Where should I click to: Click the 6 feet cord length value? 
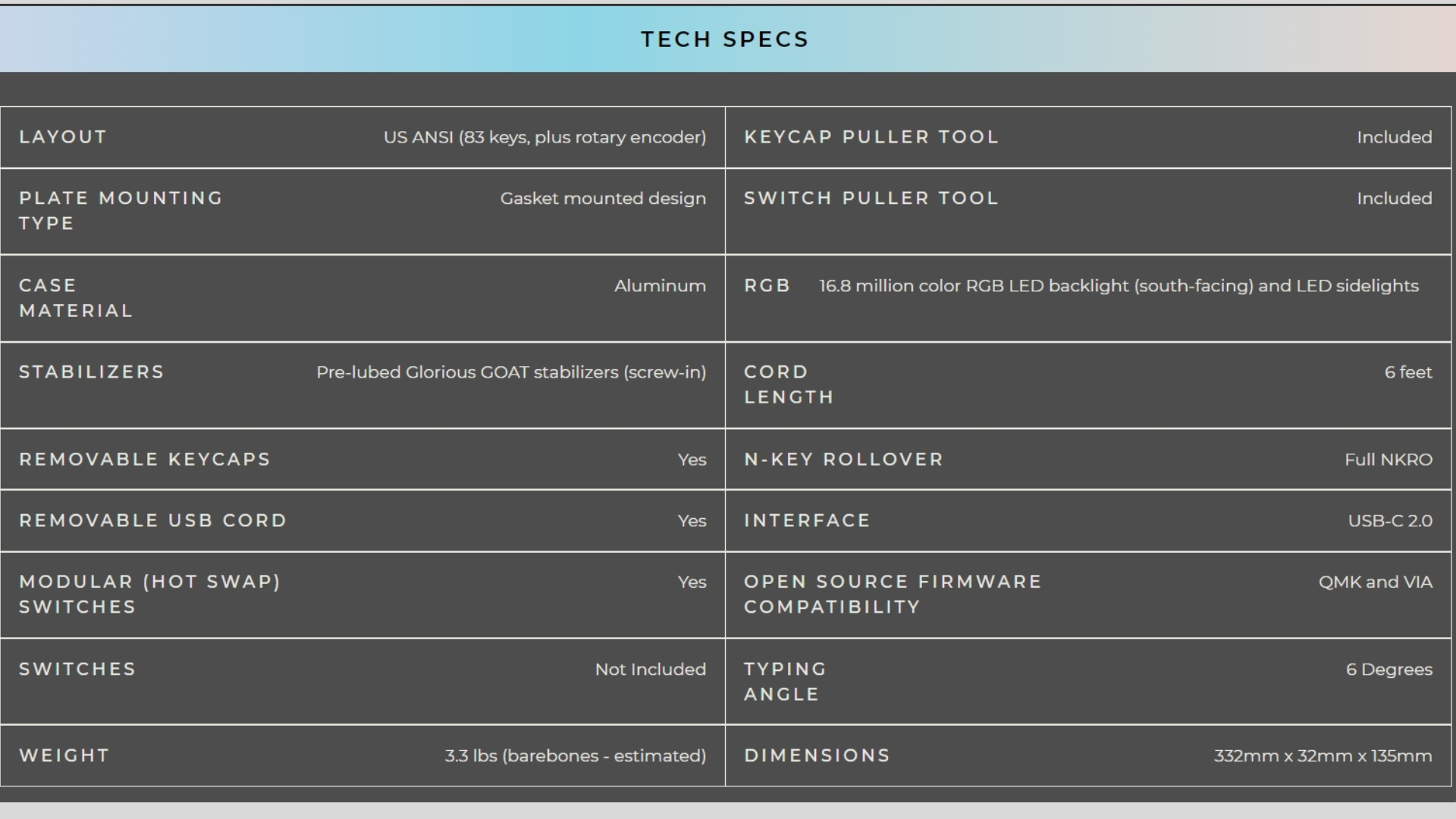click(x=1408, y=372)
